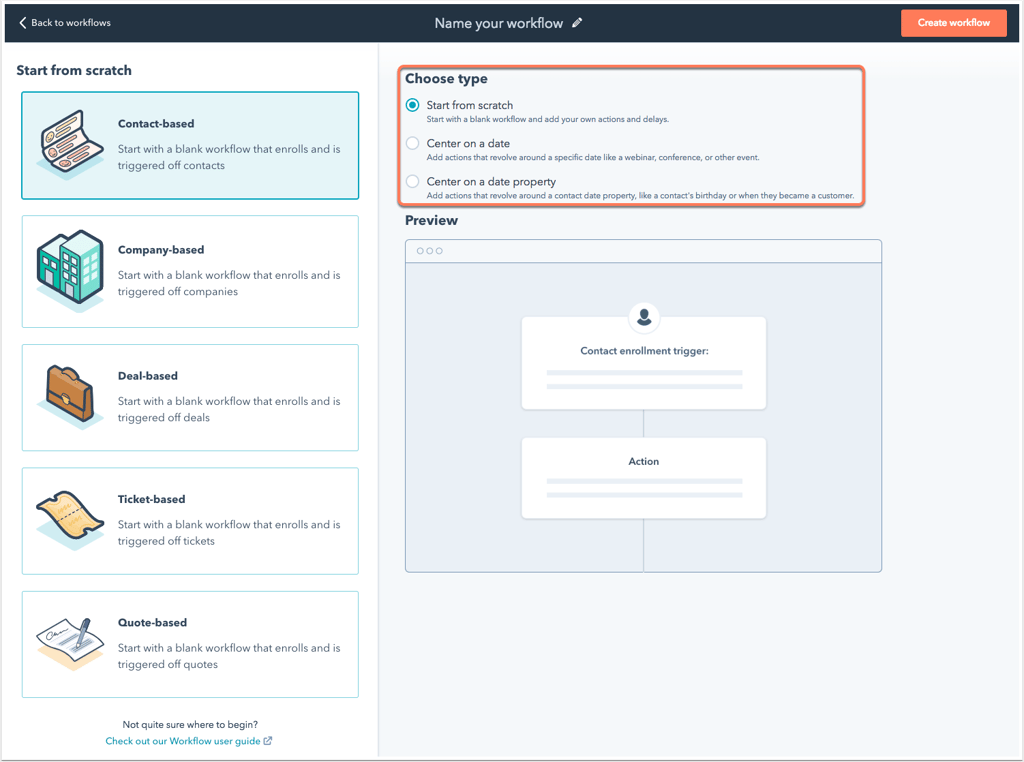The height and width of the screenshot is (762, 1024).
Task: Click the text 'triggered off quotes'
Action: pyautogui.click(x=168, y=665)
